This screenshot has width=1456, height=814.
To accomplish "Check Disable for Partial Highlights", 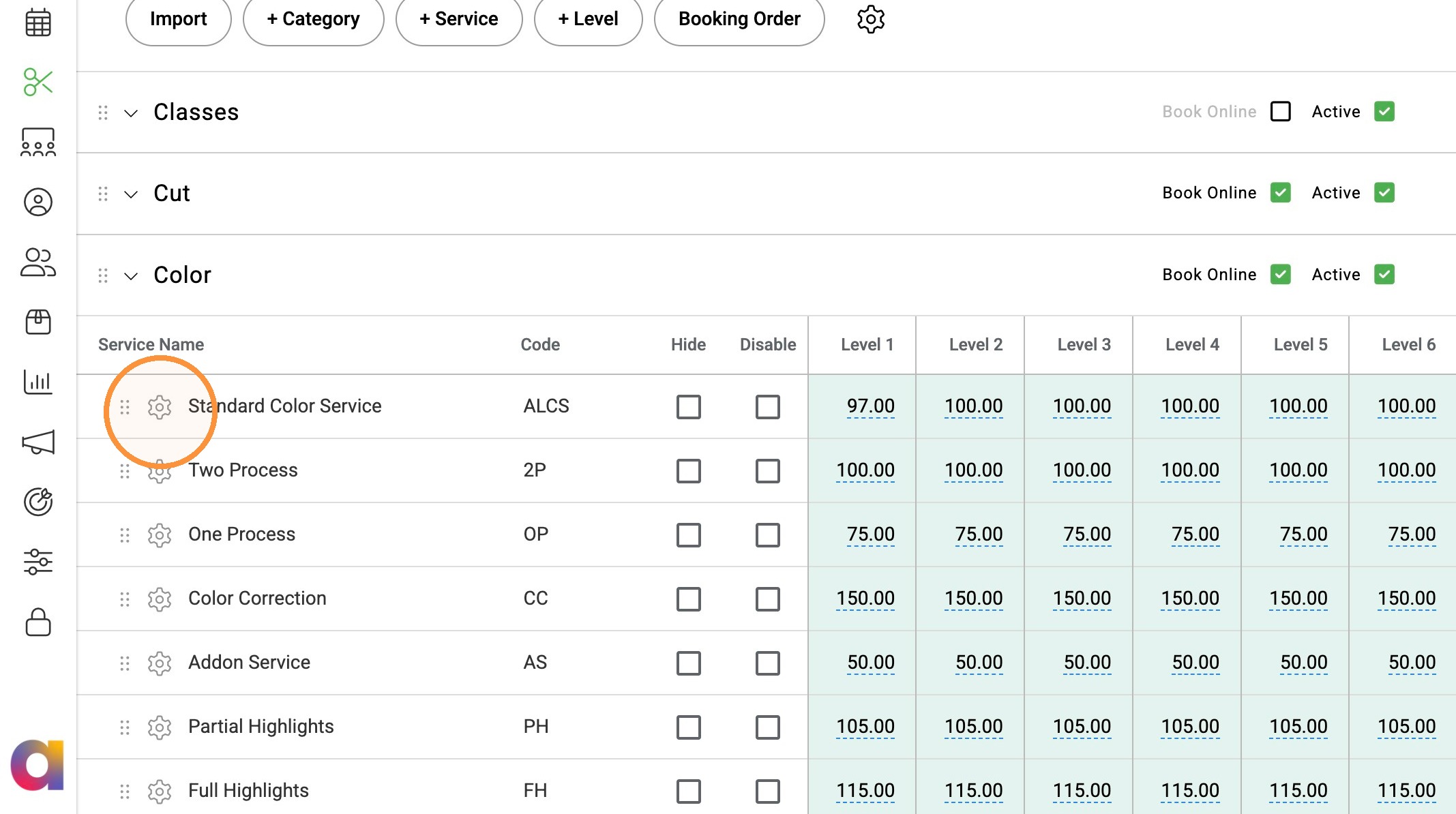I will click(x=768, y=727).
